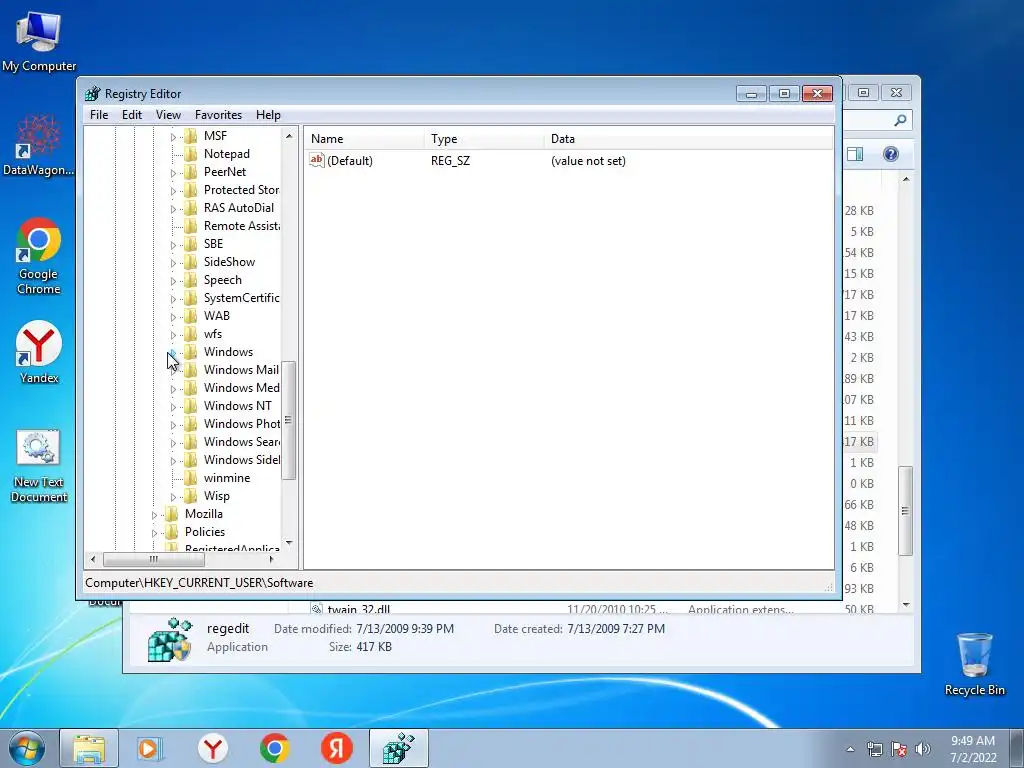Screen dimensions: 1024x768
Task: Open the Favorites menu
Action: pyautogui.click(x=218, y=115)
